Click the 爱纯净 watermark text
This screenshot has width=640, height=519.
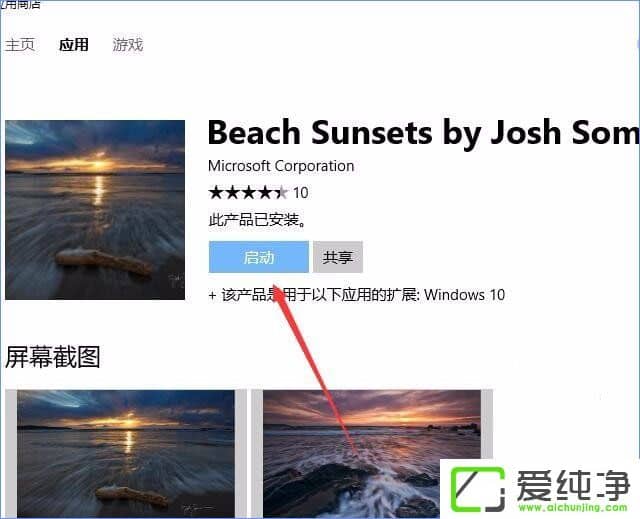pos(573,485)
